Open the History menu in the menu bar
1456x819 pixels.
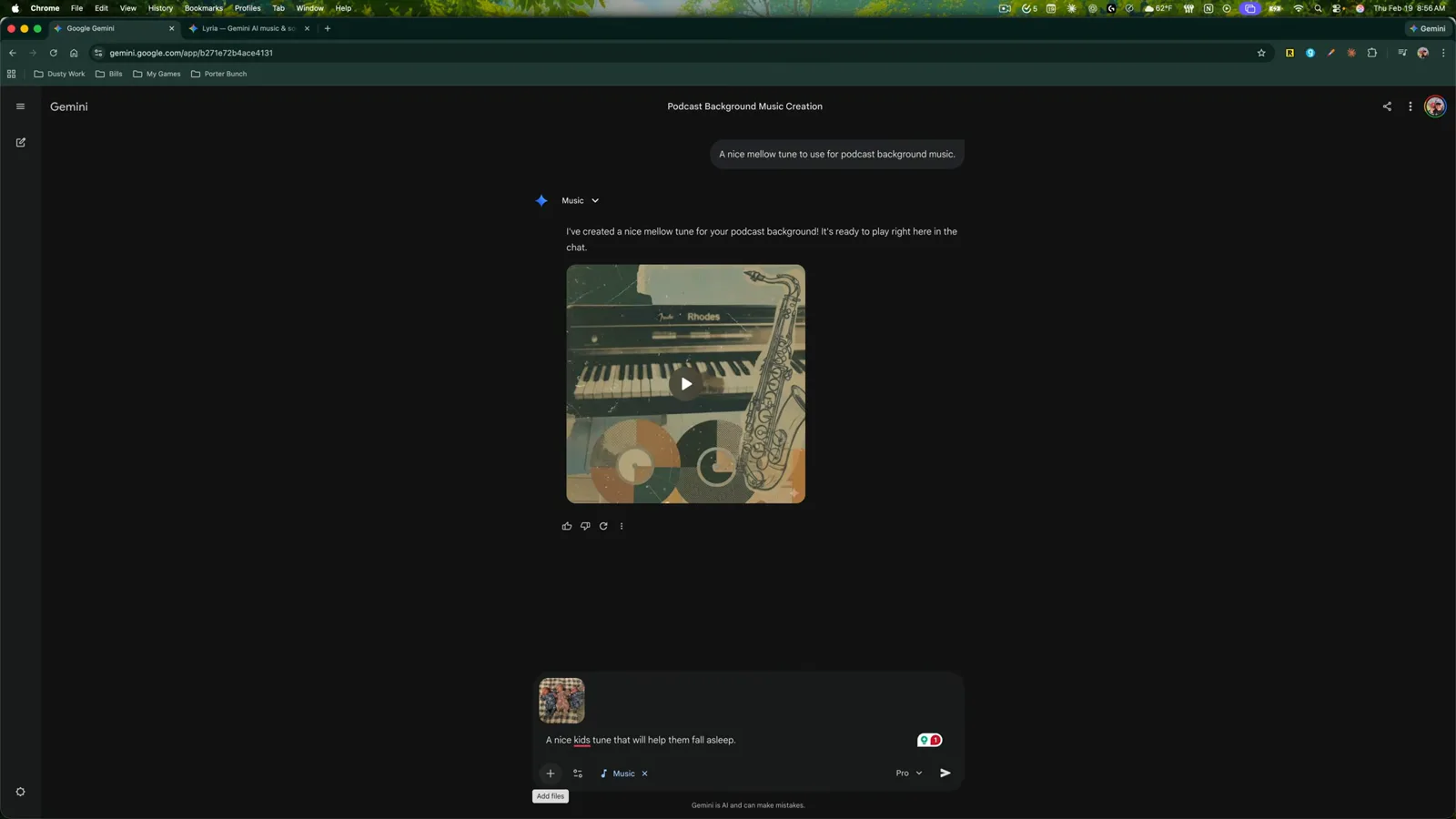(160, 8)
